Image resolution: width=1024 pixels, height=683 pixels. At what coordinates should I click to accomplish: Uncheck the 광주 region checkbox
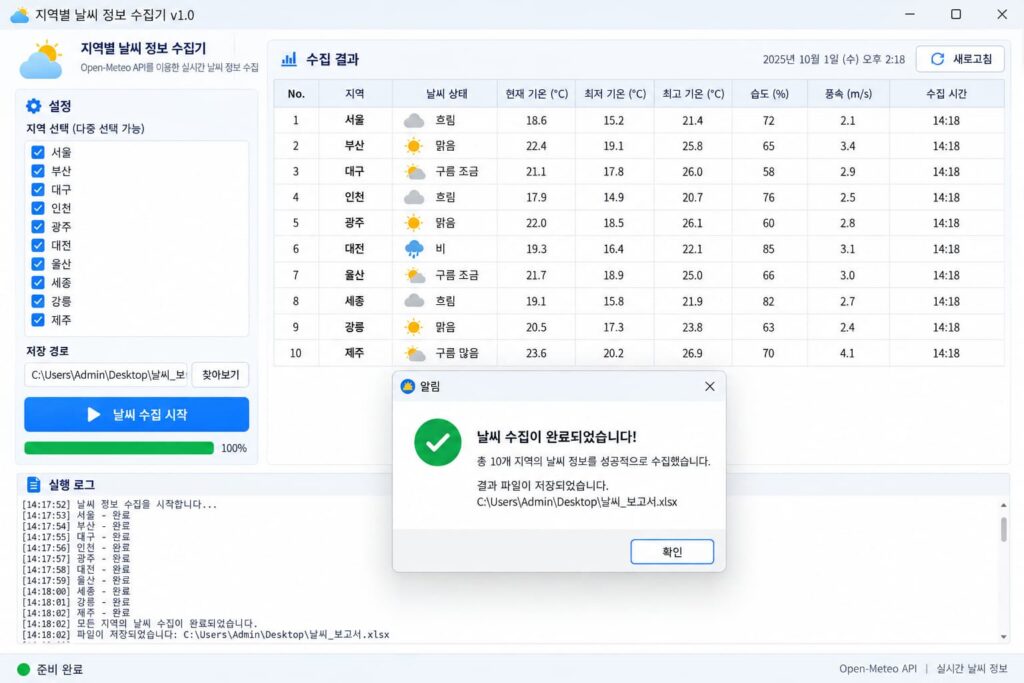pyautogui.click(x=38, y=227)
